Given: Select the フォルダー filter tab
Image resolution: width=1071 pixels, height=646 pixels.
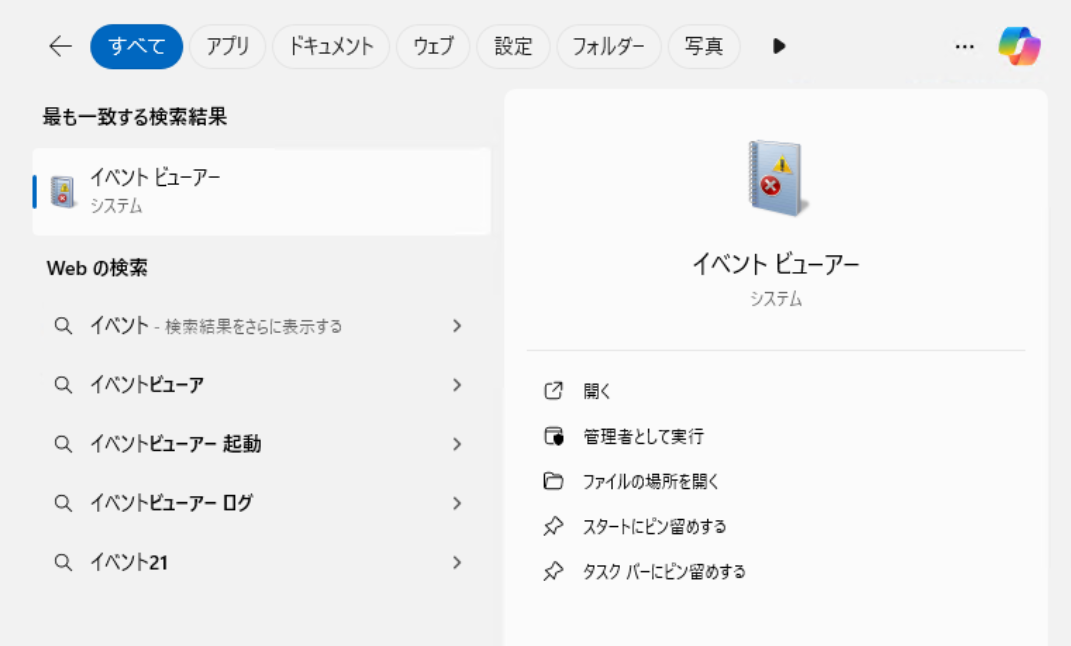Looking at the screenshot, I should click(x=608, y=47).
